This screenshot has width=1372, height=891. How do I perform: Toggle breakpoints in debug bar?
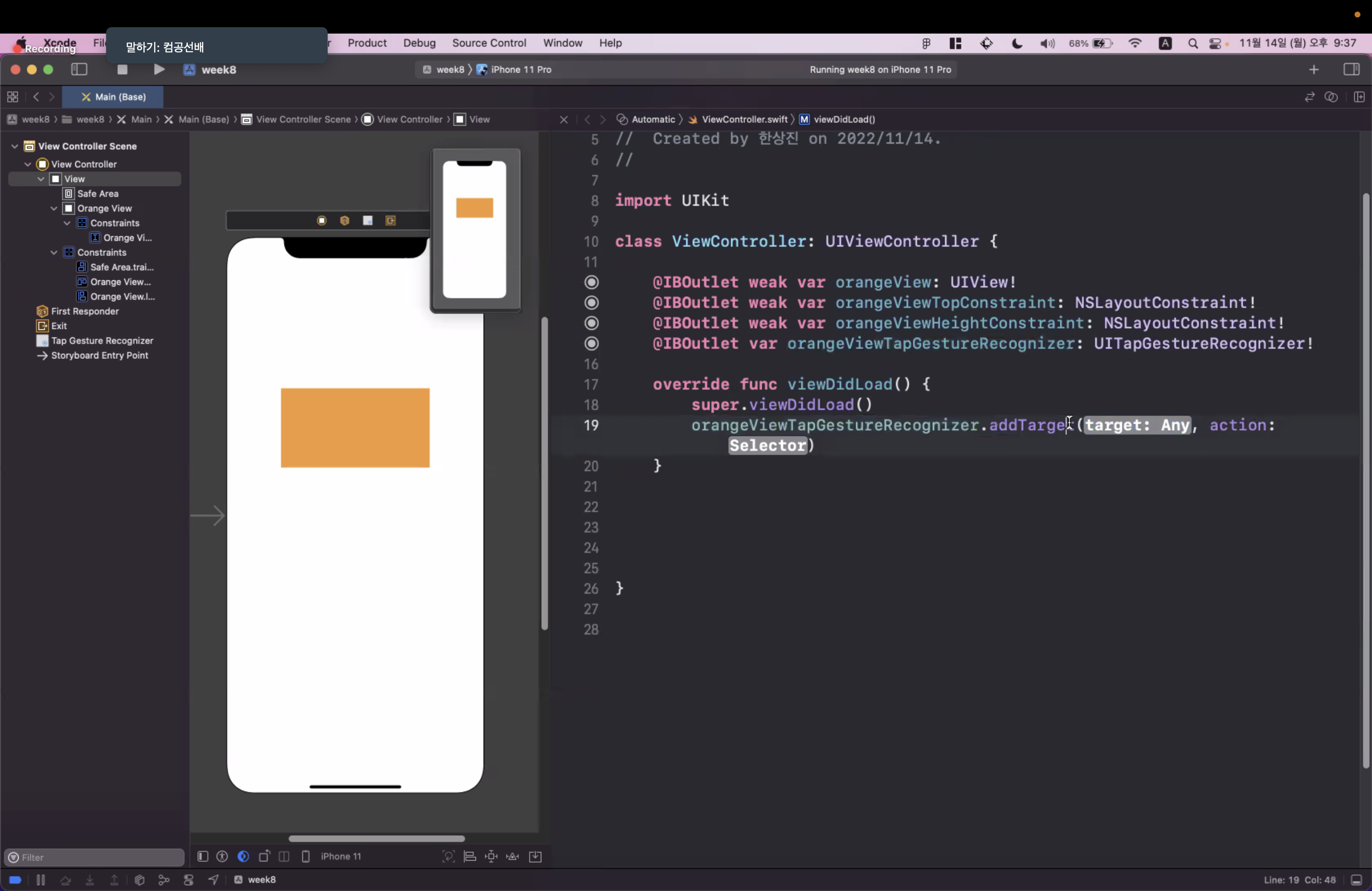click(x=15, y=880)
